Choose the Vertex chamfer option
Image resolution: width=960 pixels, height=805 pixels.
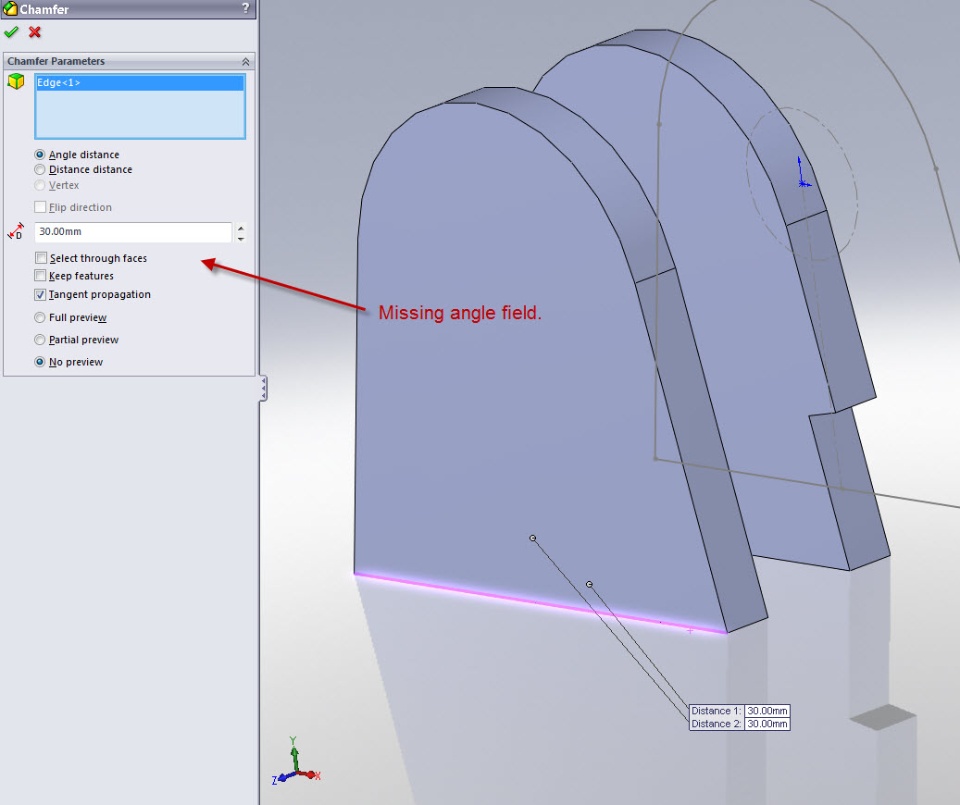tap(40, 185)
